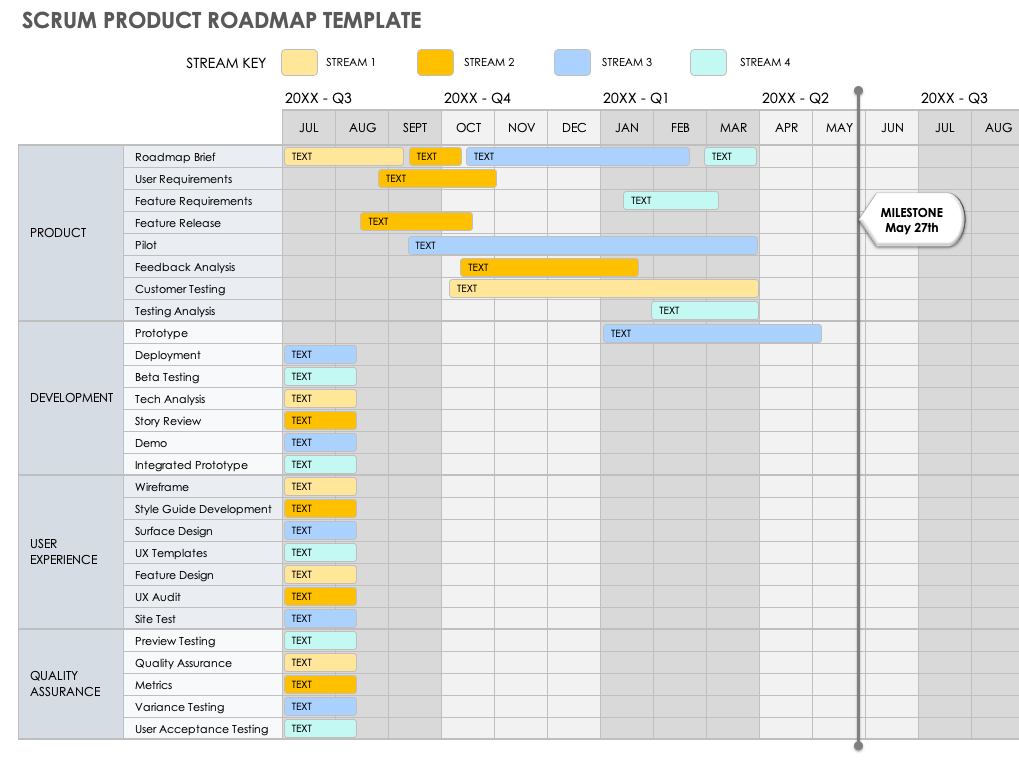Click the STREAM KEY label
This screenshot has height=773, width=1019.
click(x=224, y=62)
